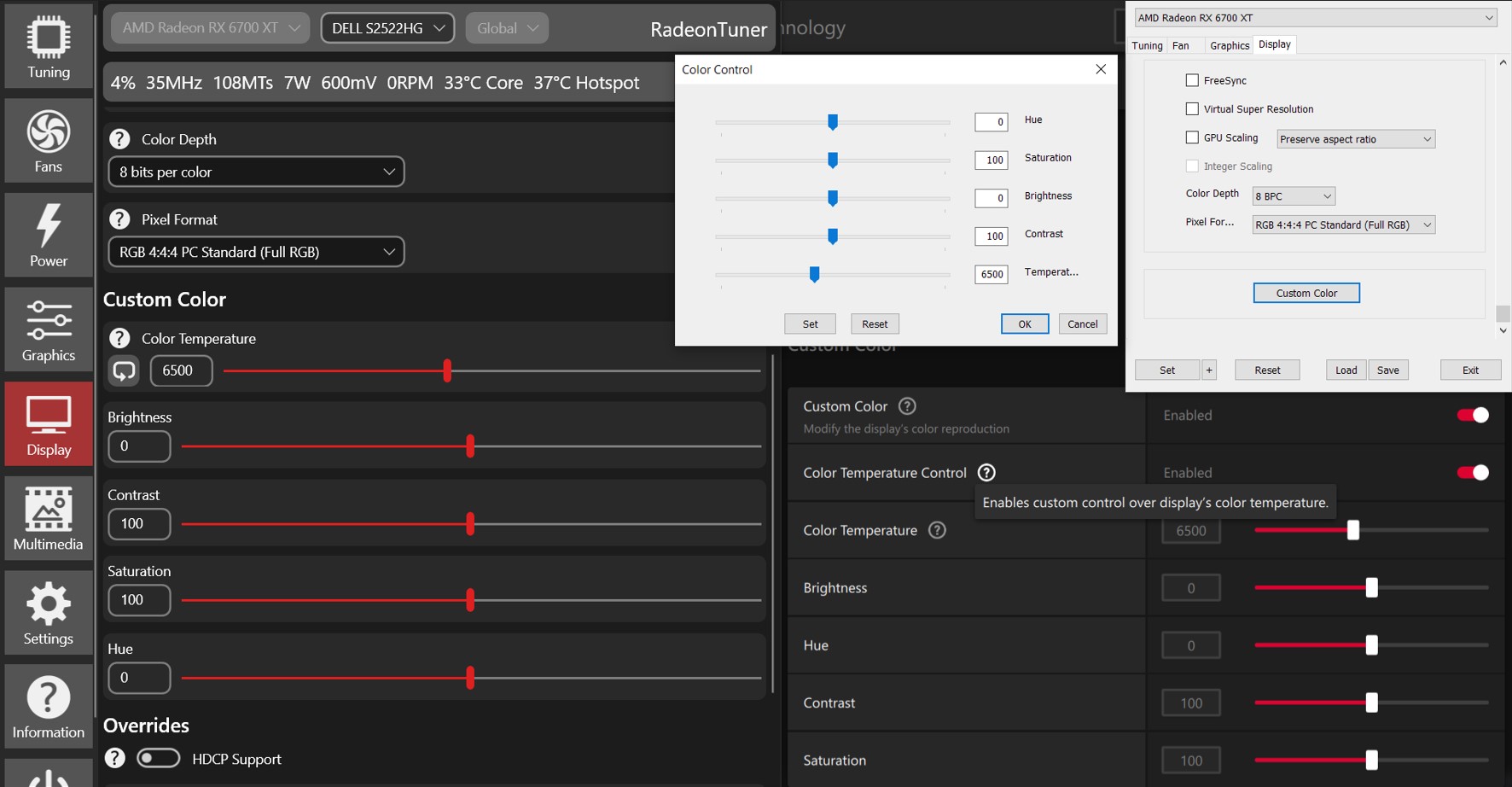Viewport: 1512px width, 787px height.
Task: Close the Color Control dialog
Action: [x=1101, y=69]
